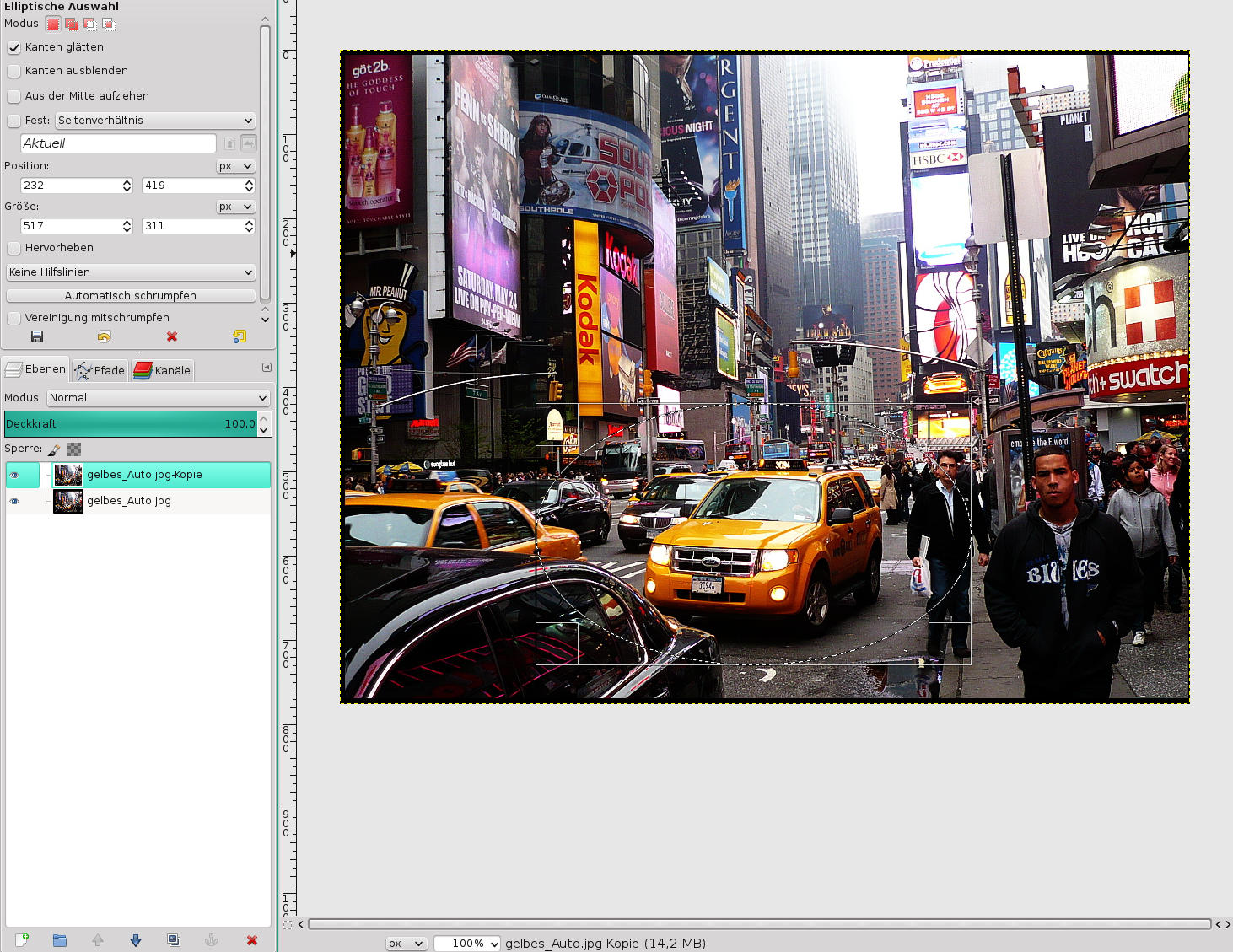Open the layer mode 'Normal' dropdown
Screen dimensions: 1233x952
click(158, 398)
